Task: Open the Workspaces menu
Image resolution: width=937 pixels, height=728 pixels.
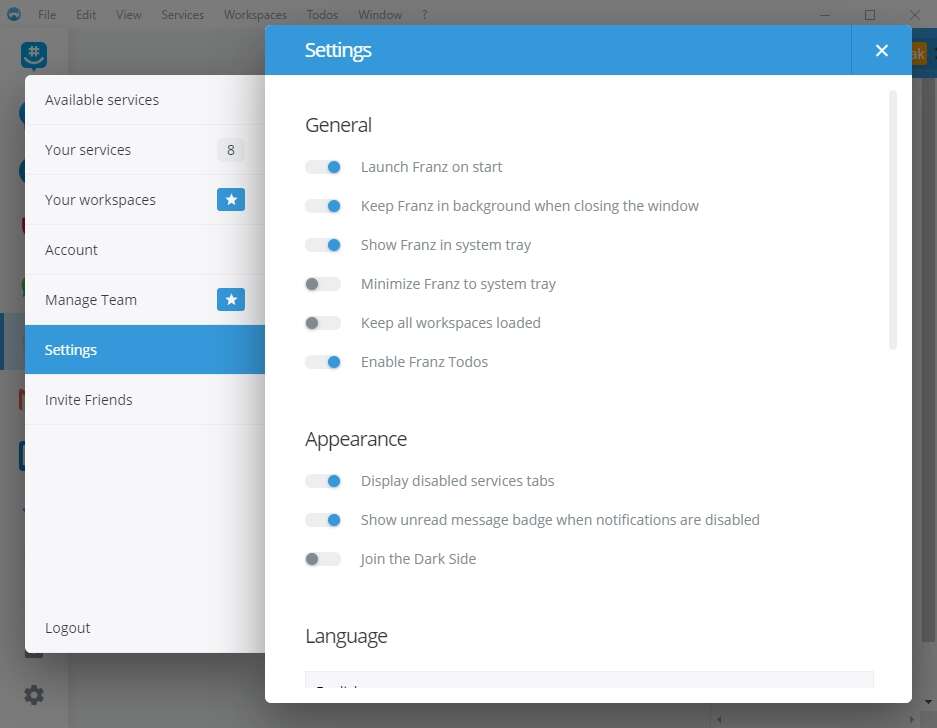Action: pyautogui.click(x=255, y=15)
